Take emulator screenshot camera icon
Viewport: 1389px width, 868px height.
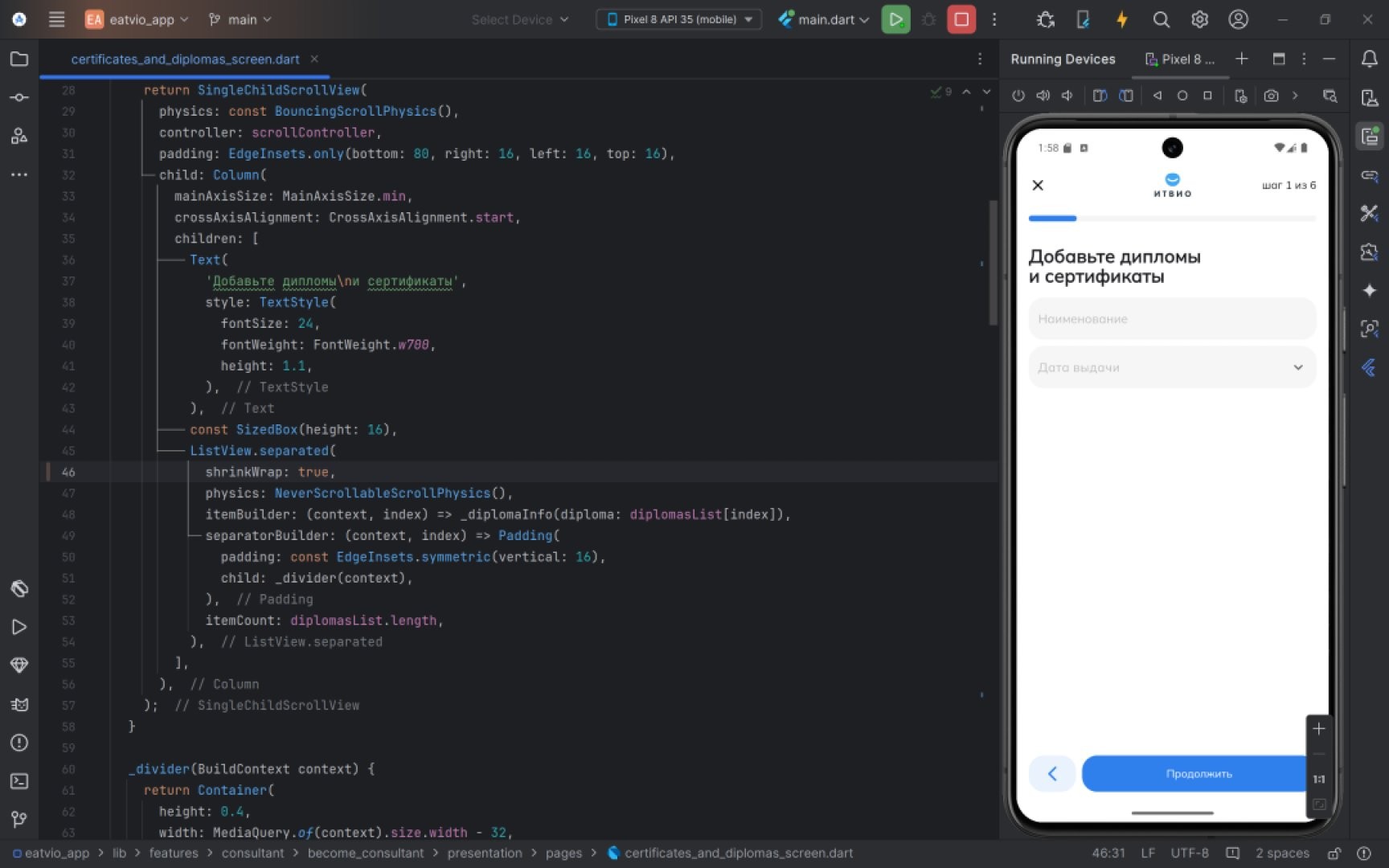pos(1271,96)
